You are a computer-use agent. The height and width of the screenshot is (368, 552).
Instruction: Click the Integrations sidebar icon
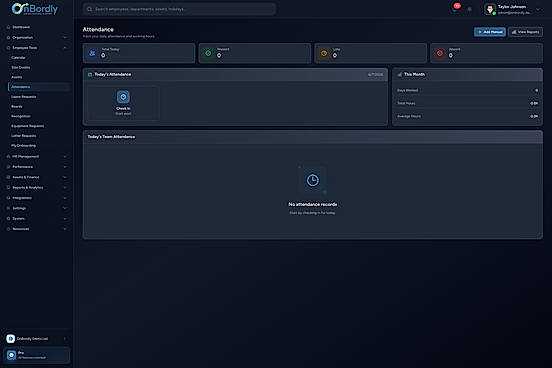pyautogui.click(x=8, y=198)
